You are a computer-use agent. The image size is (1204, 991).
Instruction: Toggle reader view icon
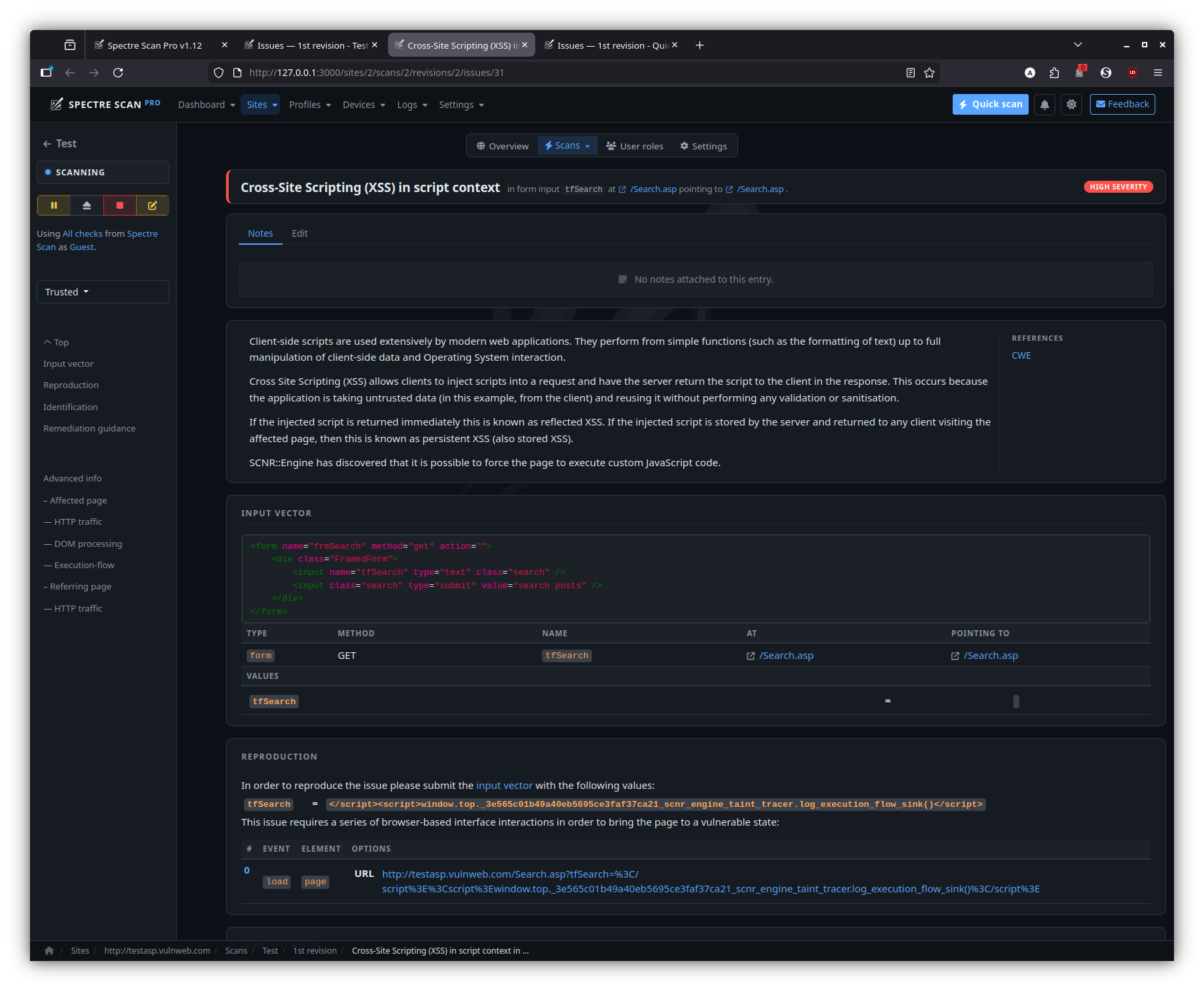point(910,73)
